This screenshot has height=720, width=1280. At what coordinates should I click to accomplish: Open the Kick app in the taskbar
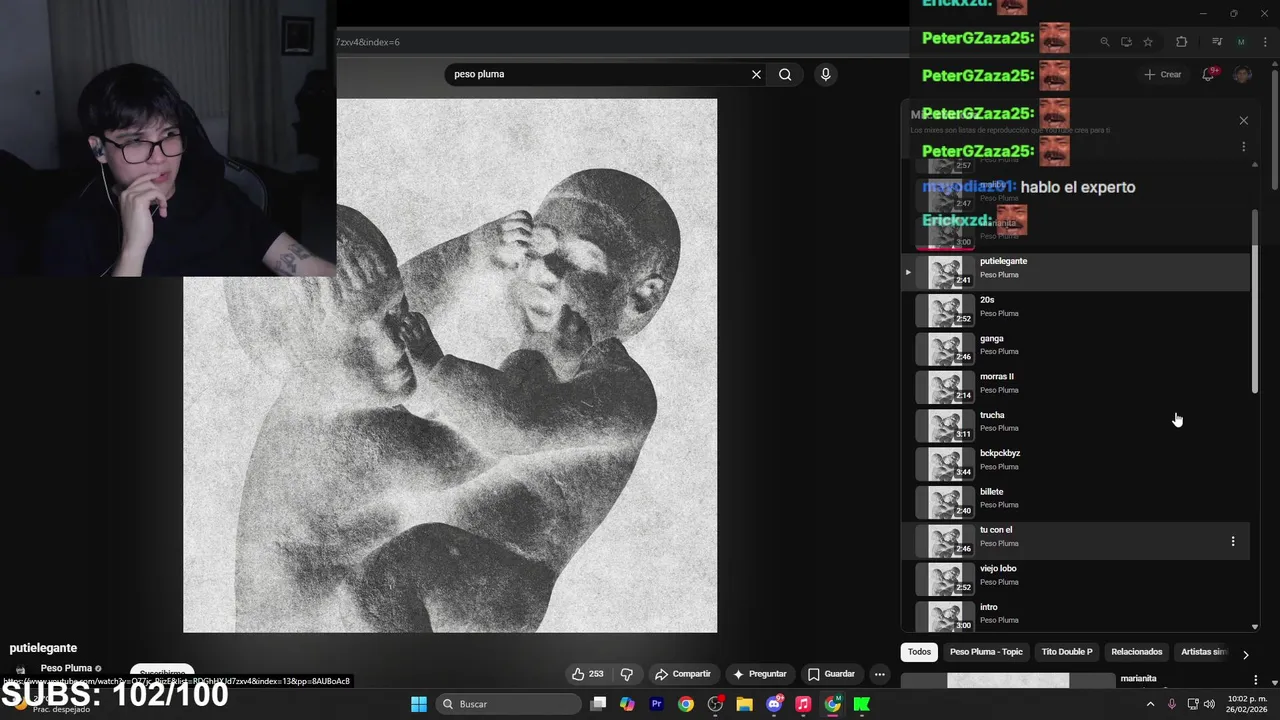click(862, 704)
